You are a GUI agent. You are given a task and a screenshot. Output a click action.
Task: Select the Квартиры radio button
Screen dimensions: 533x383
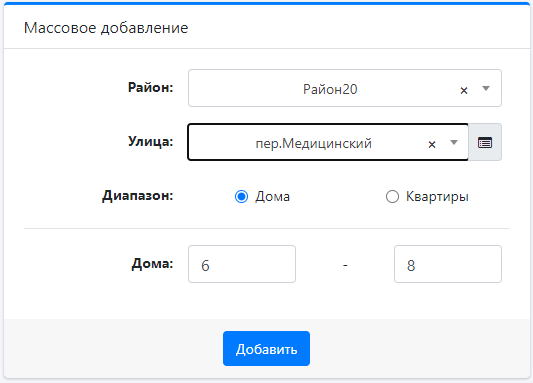(392, 196)
